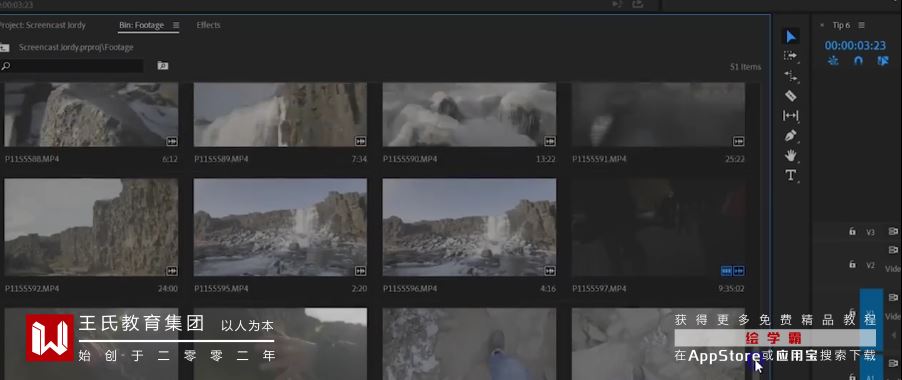The width and height of the screenshot is (902, 380).
Task: Toggle track lock for V2
Action: coord(853,264)
